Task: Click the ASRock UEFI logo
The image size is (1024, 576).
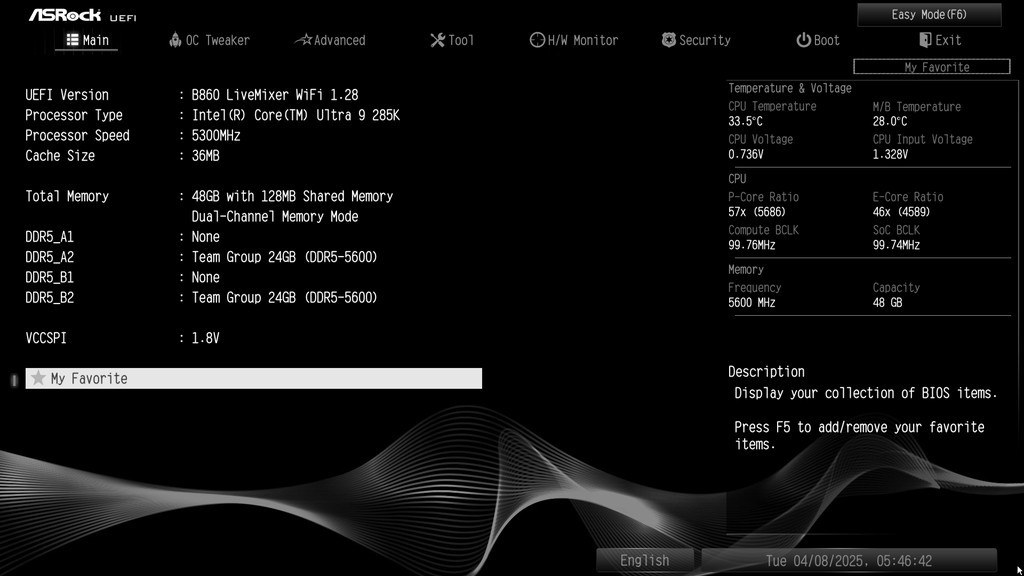Action: point(82,15)
